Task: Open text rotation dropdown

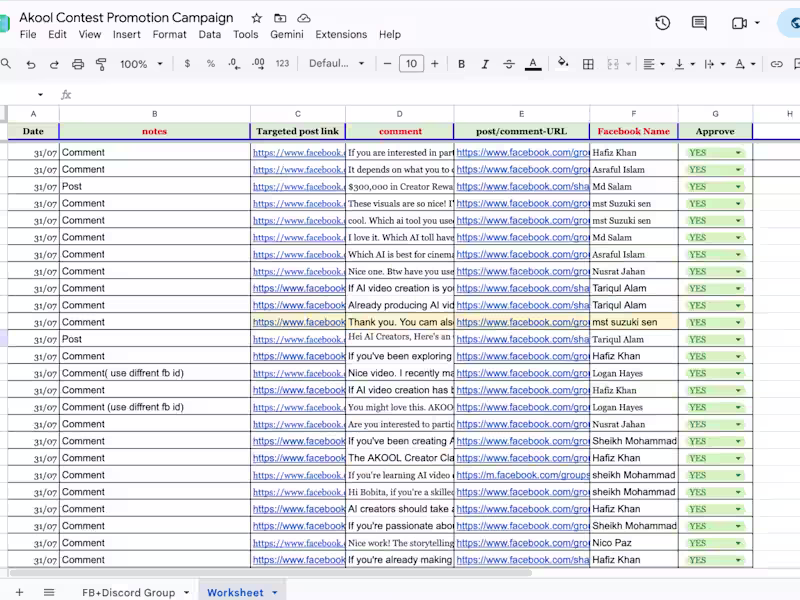Action: coord(744,64)
